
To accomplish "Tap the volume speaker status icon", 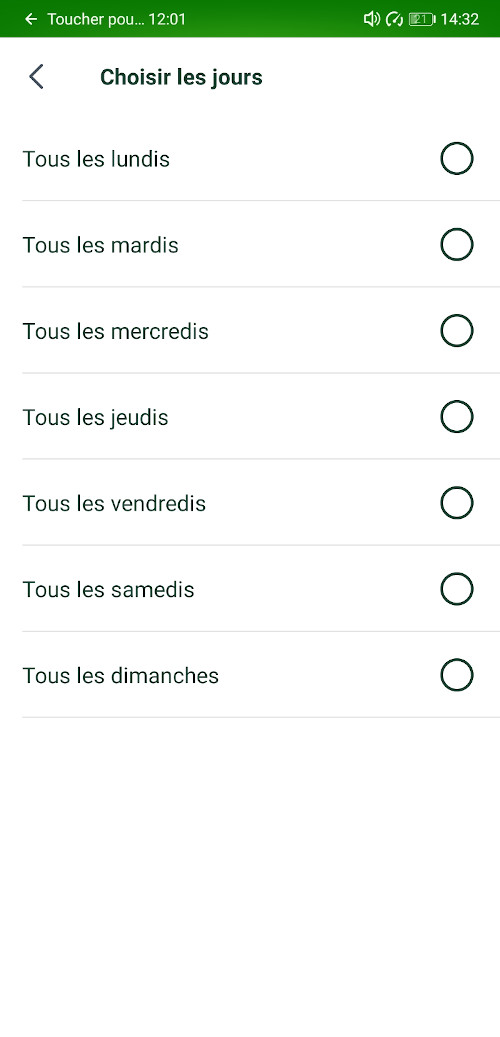I will pyautogui.click(x=372, y=19).
